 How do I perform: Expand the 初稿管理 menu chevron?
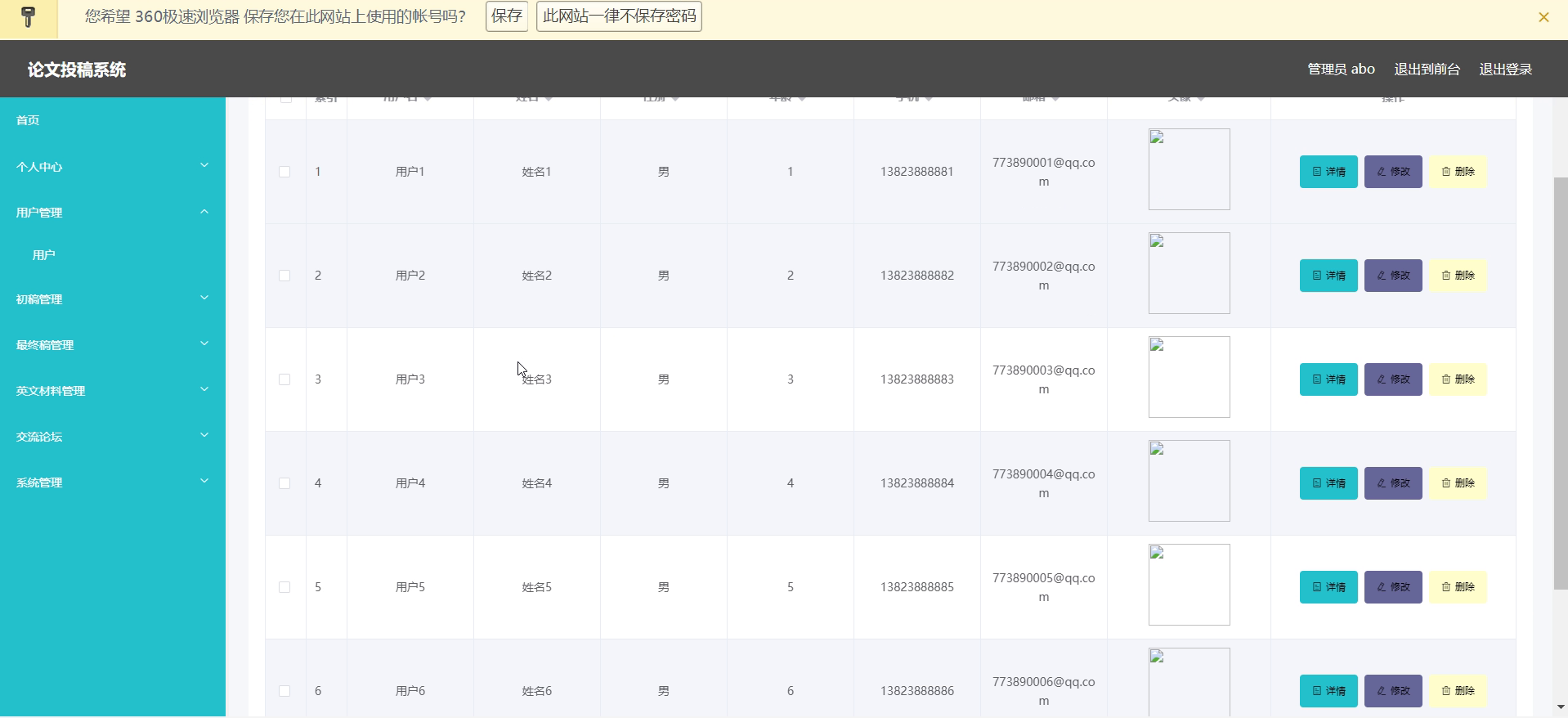[204, 298]
